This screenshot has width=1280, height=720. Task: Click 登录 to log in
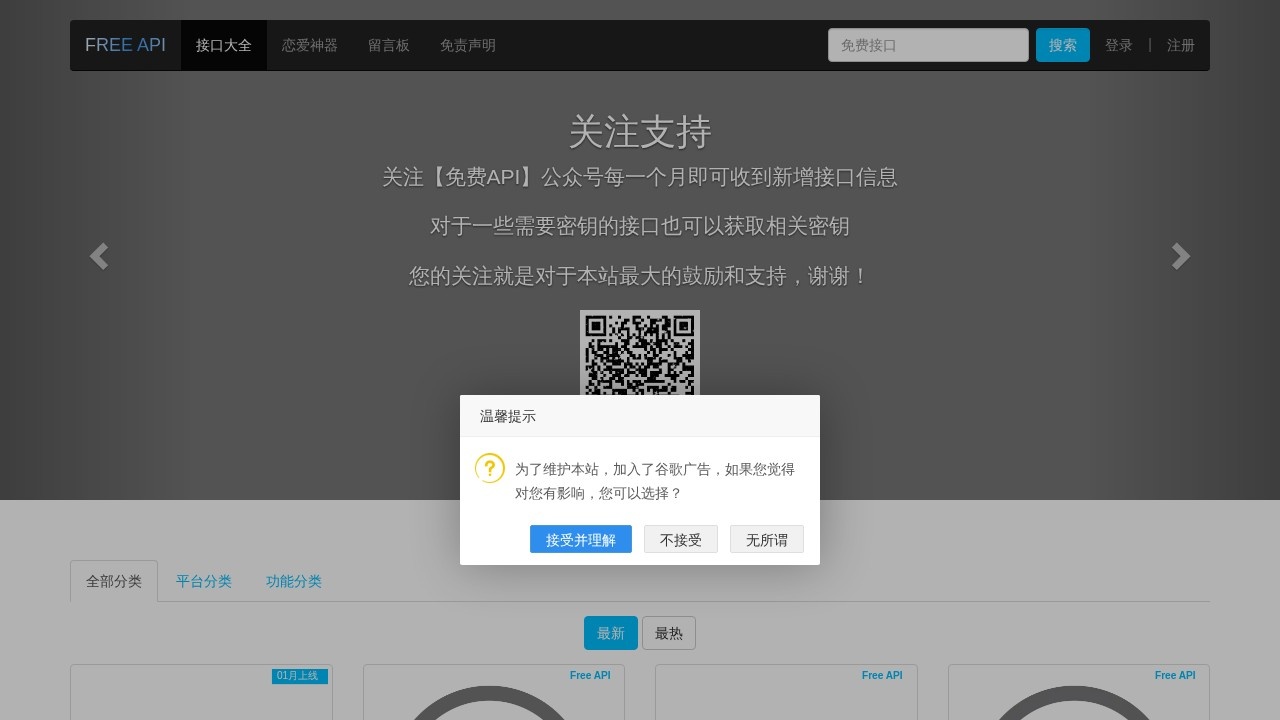coord(1118,45)
